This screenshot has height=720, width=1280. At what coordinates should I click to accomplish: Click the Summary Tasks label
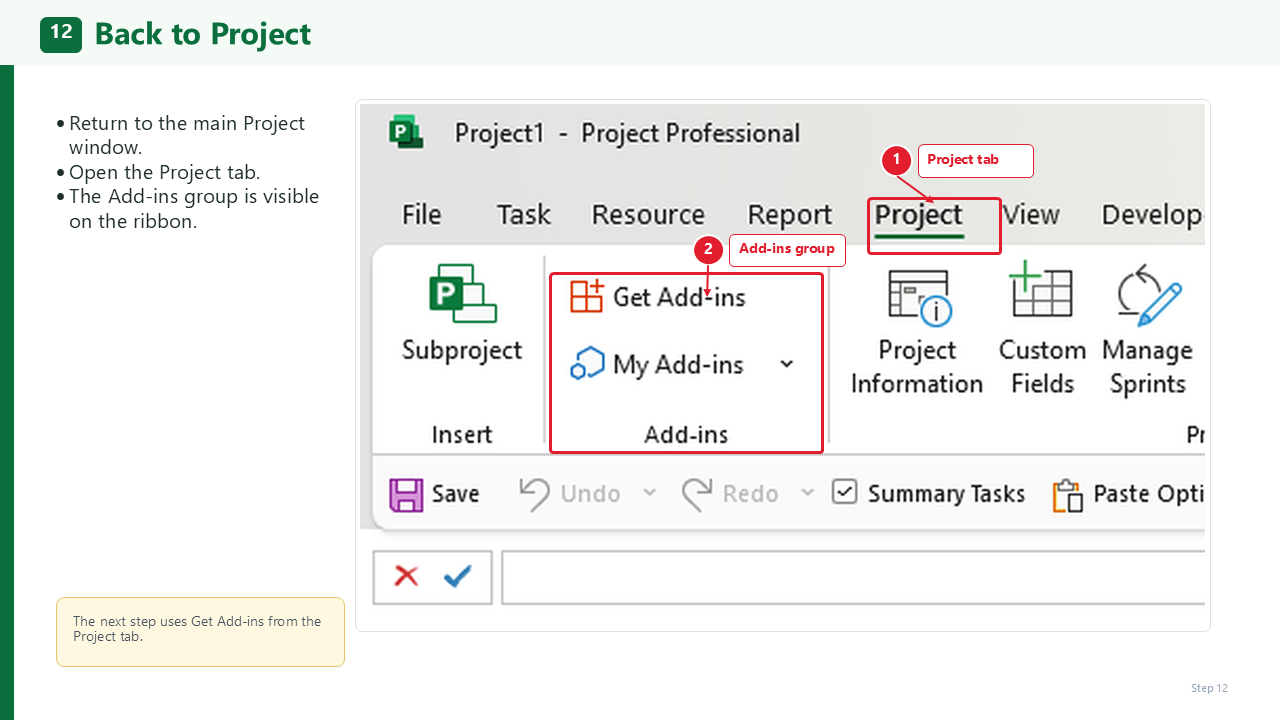point(946,494)
